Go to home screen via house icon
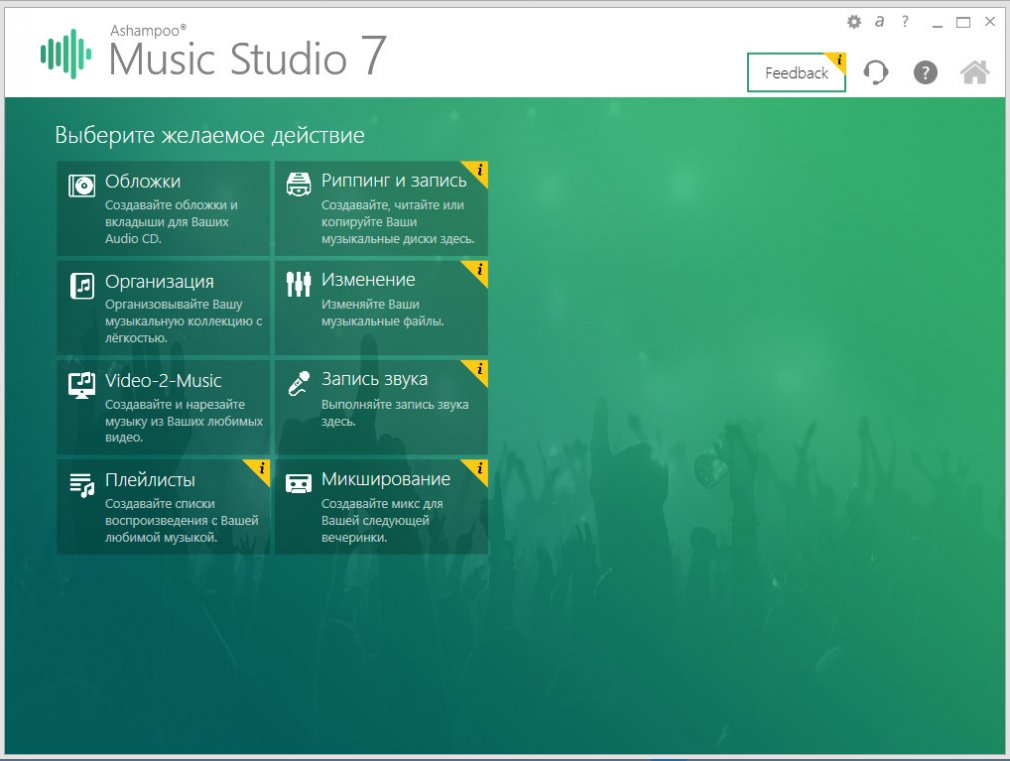Image resolution: width=1010 pixels, height=761 pixels. coord(975,72)
